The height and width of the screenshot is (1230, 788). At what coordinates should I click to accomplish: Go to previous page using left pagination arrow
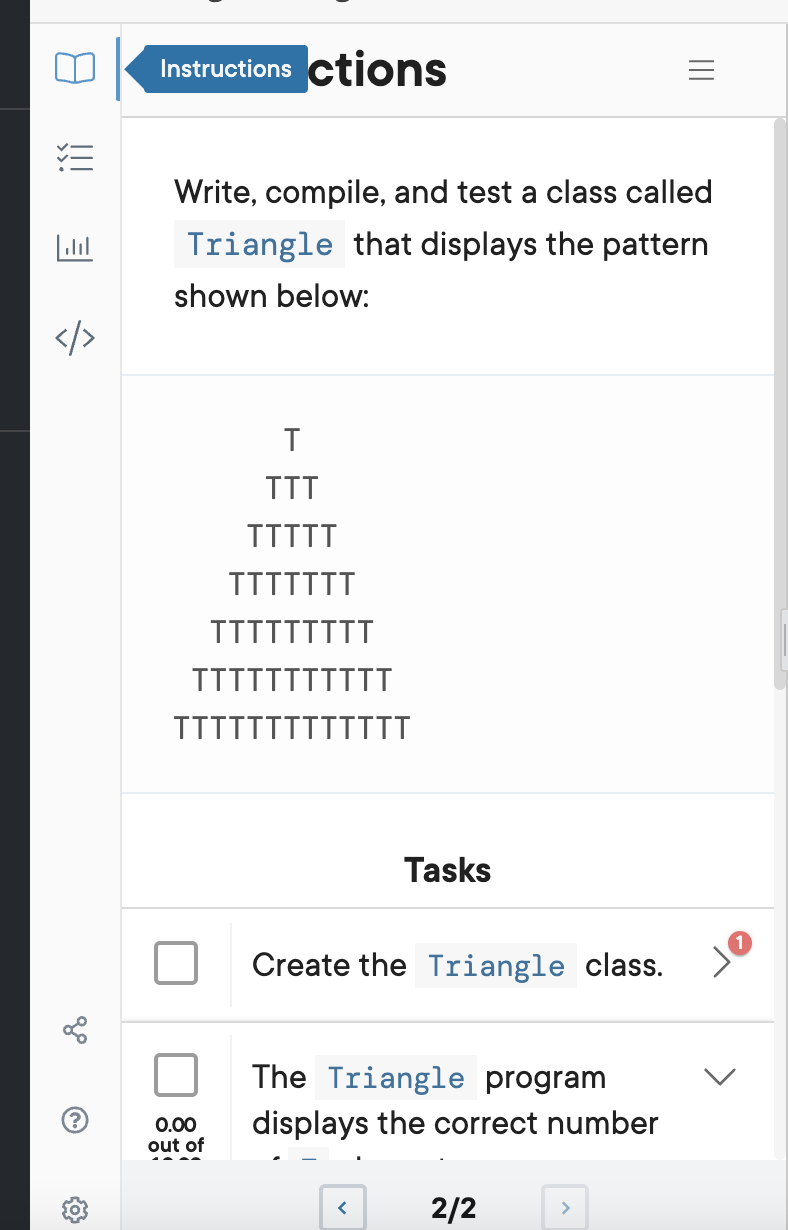pos(342,1207)
